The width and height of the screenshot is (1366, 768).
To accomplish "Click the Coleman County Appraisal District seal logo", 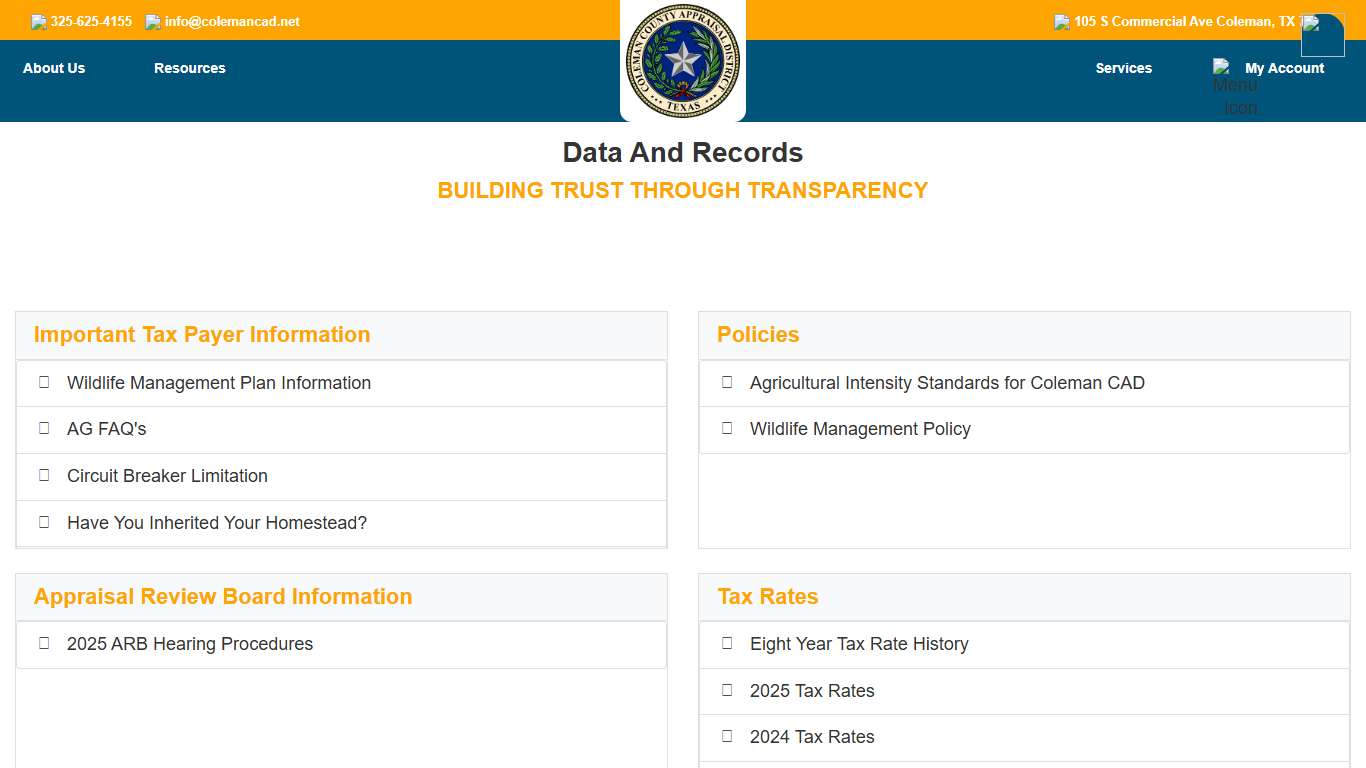I will (683, 61).
